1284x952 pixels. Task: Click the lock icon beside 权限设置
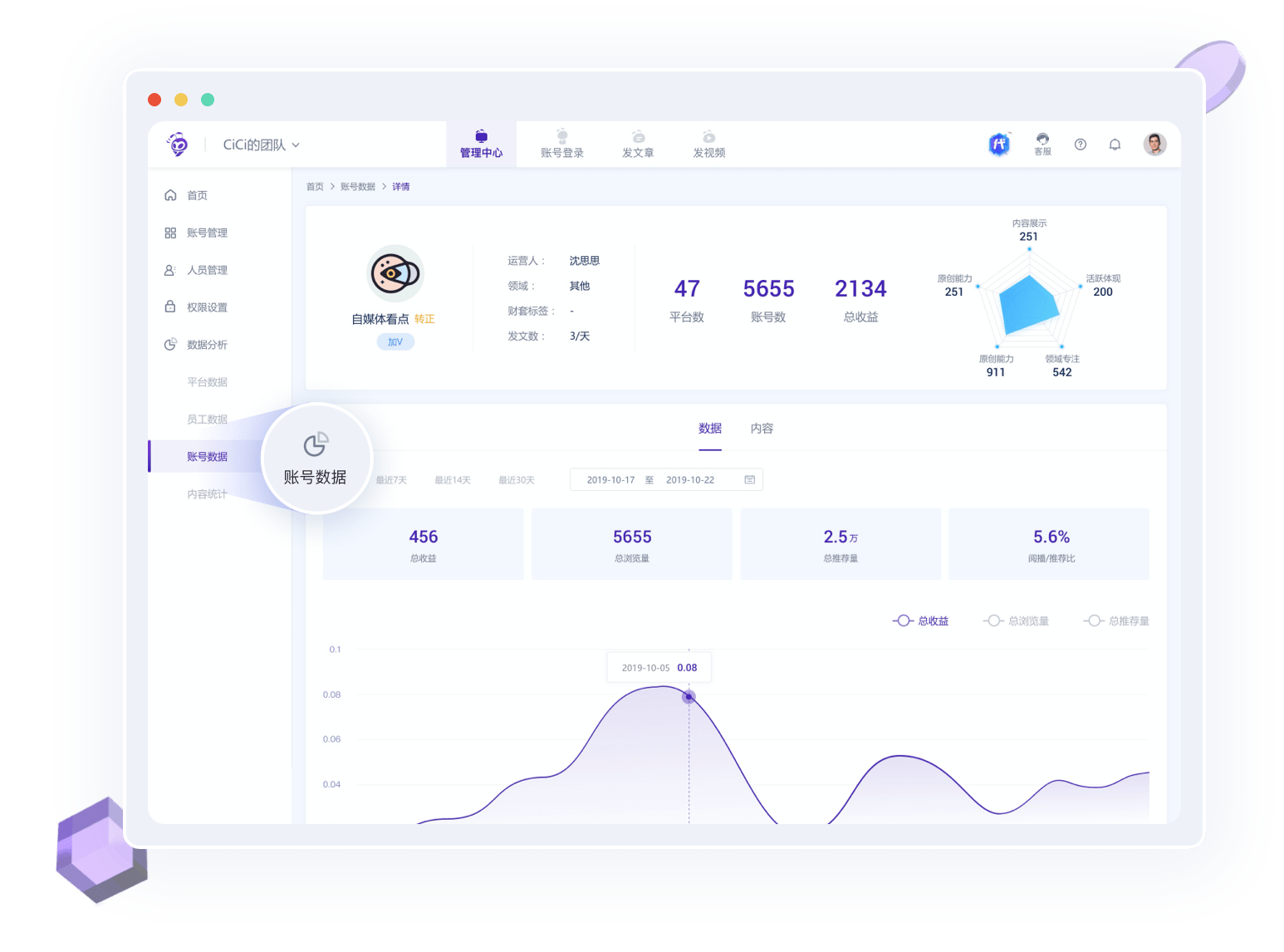tap(170, 307)
